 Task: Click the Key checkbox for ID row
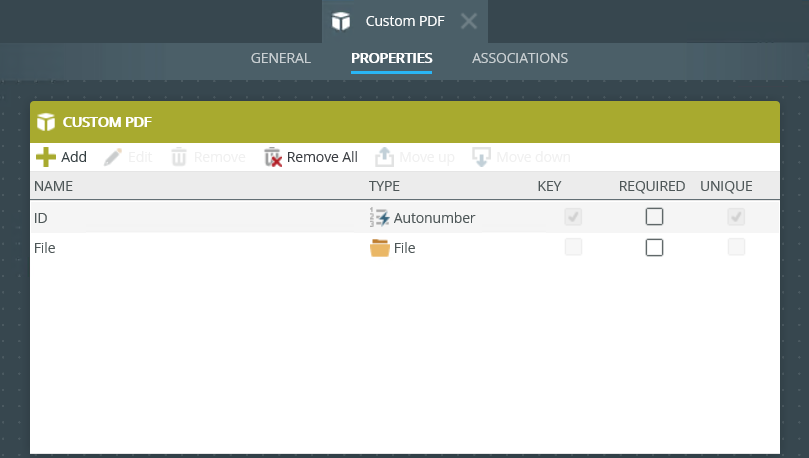pos(573,217)
